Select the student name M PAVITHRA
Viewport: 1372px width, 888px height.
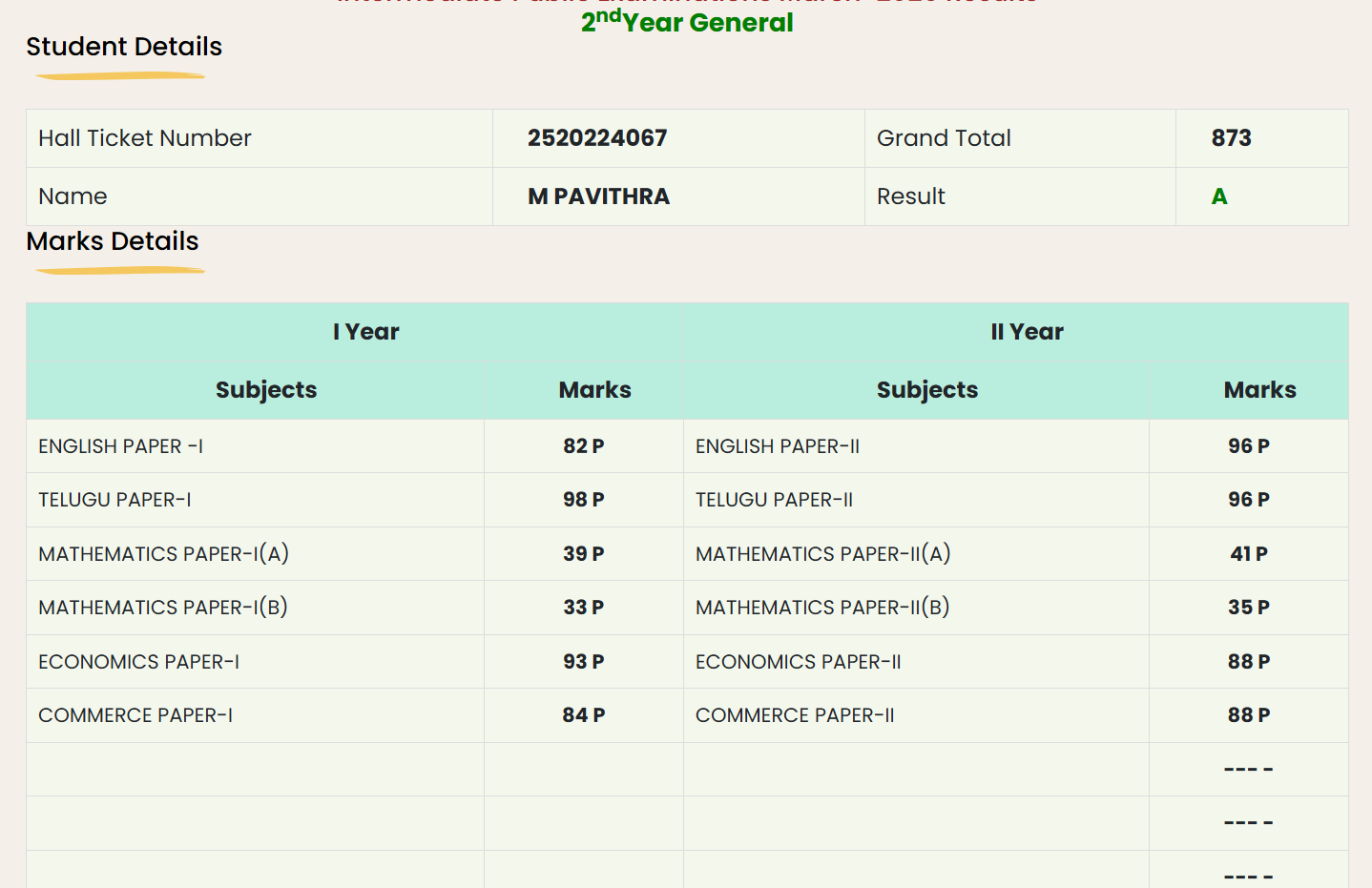click(x=598, y=196)
